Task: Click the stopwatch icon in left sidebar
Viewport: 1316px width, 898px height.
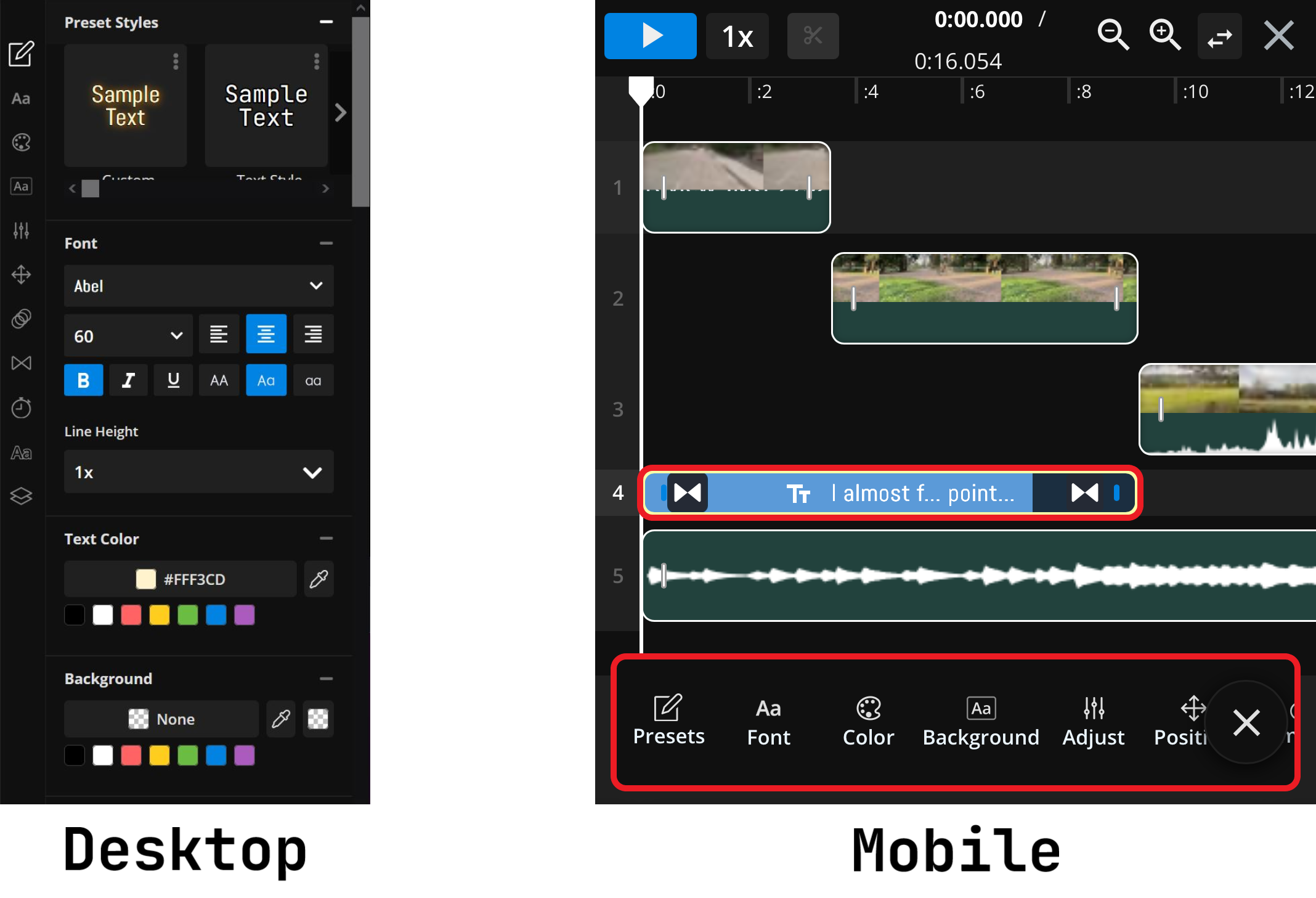Action: tap(22, 407)
